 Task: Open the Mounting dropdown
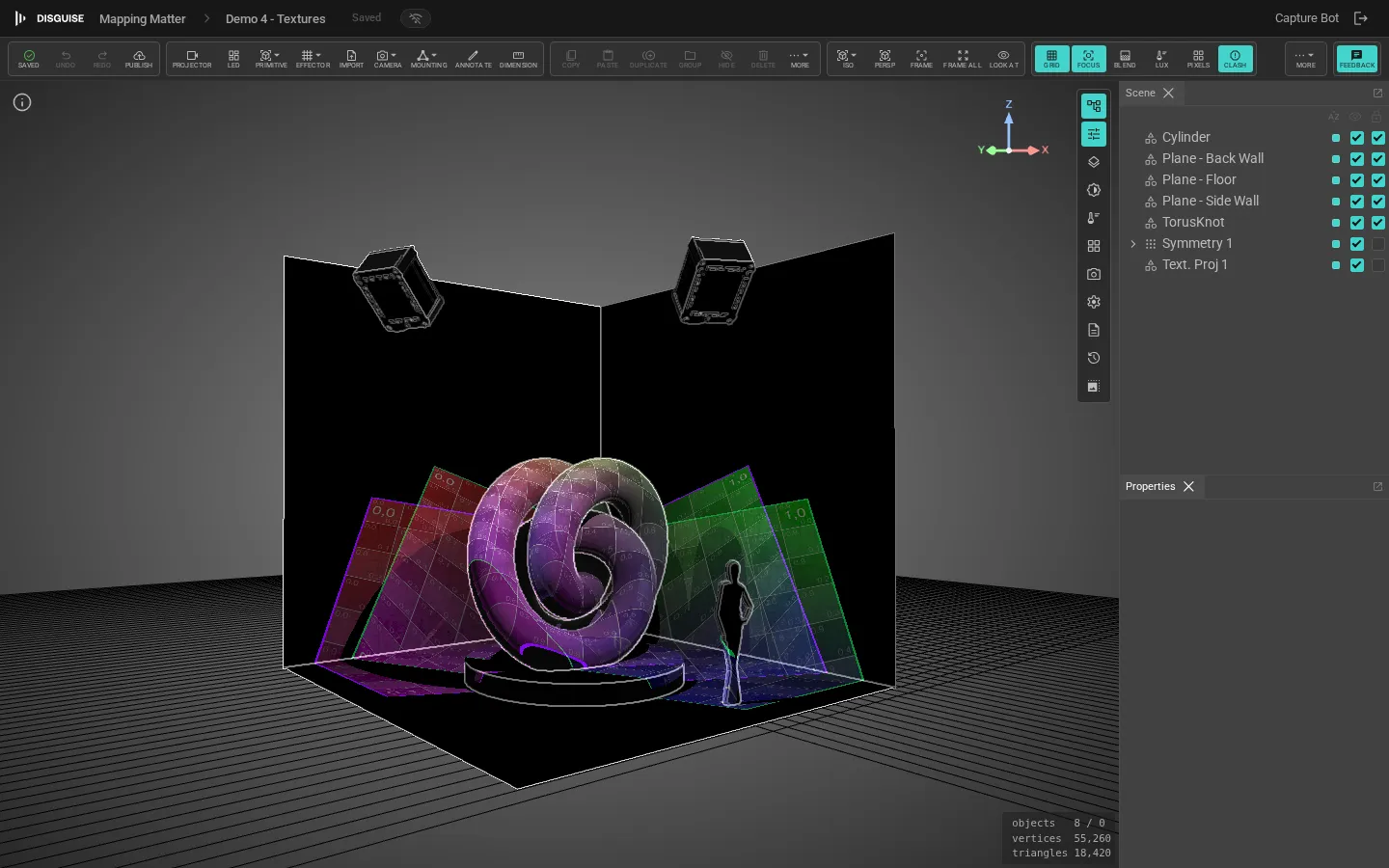click(x=428, y=59)
